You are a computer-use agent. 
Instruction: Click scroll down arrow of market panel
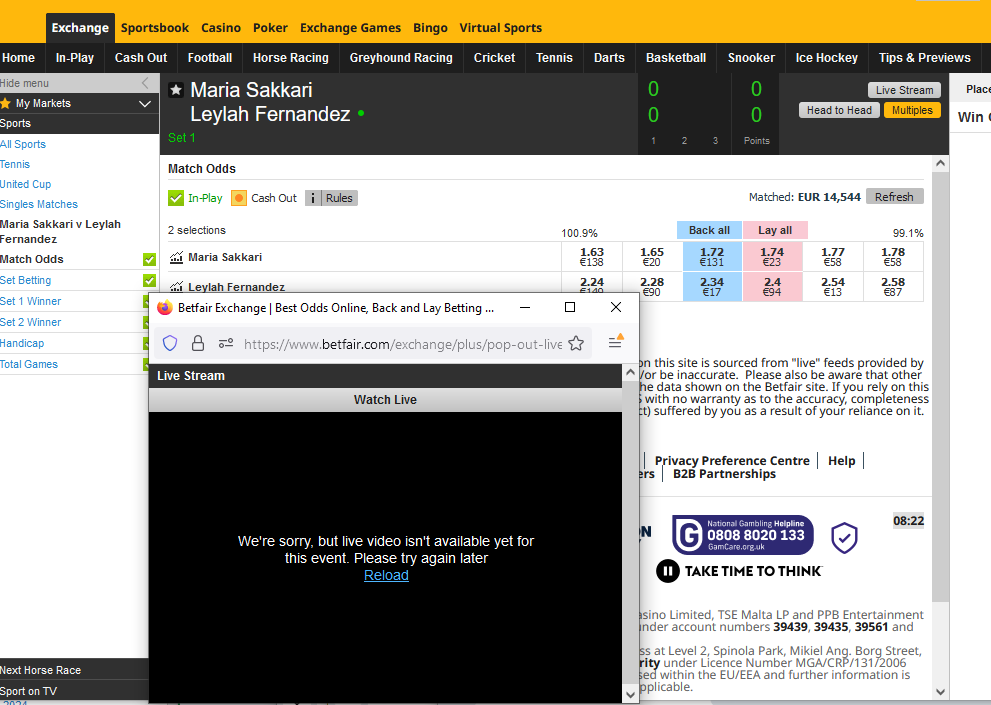click(940, 692)
